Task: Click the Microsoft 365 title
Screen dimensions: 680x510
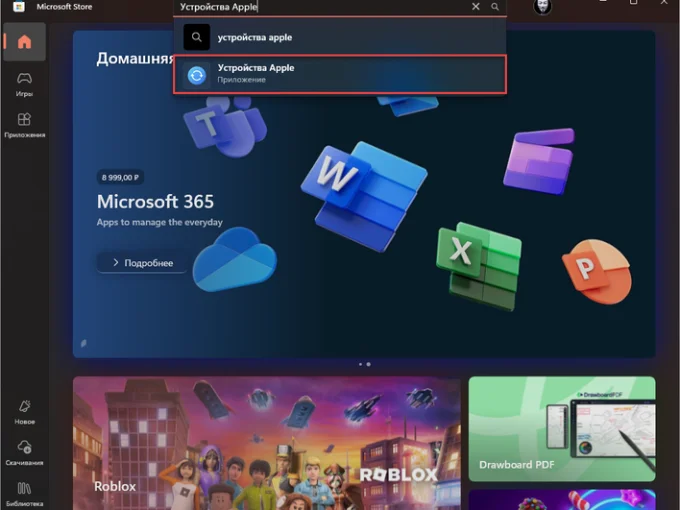Action: click(155, 202)
